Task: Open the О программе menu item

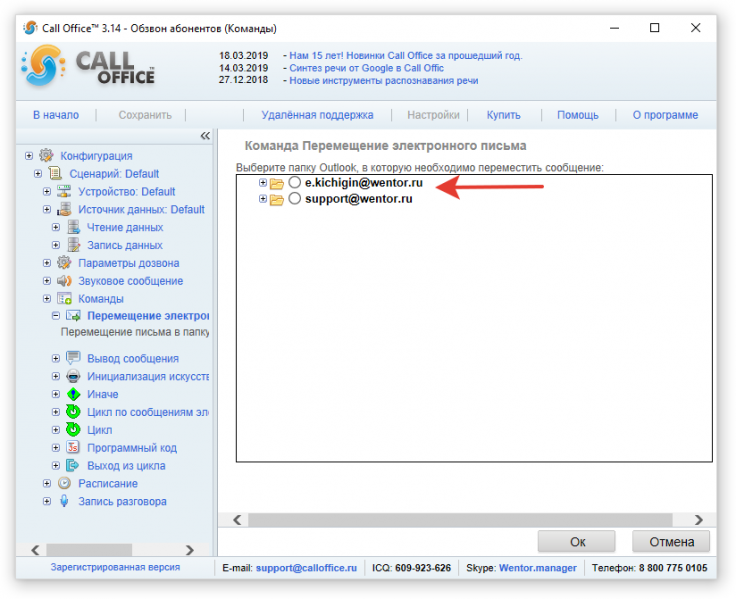Action: click(665, 115)
